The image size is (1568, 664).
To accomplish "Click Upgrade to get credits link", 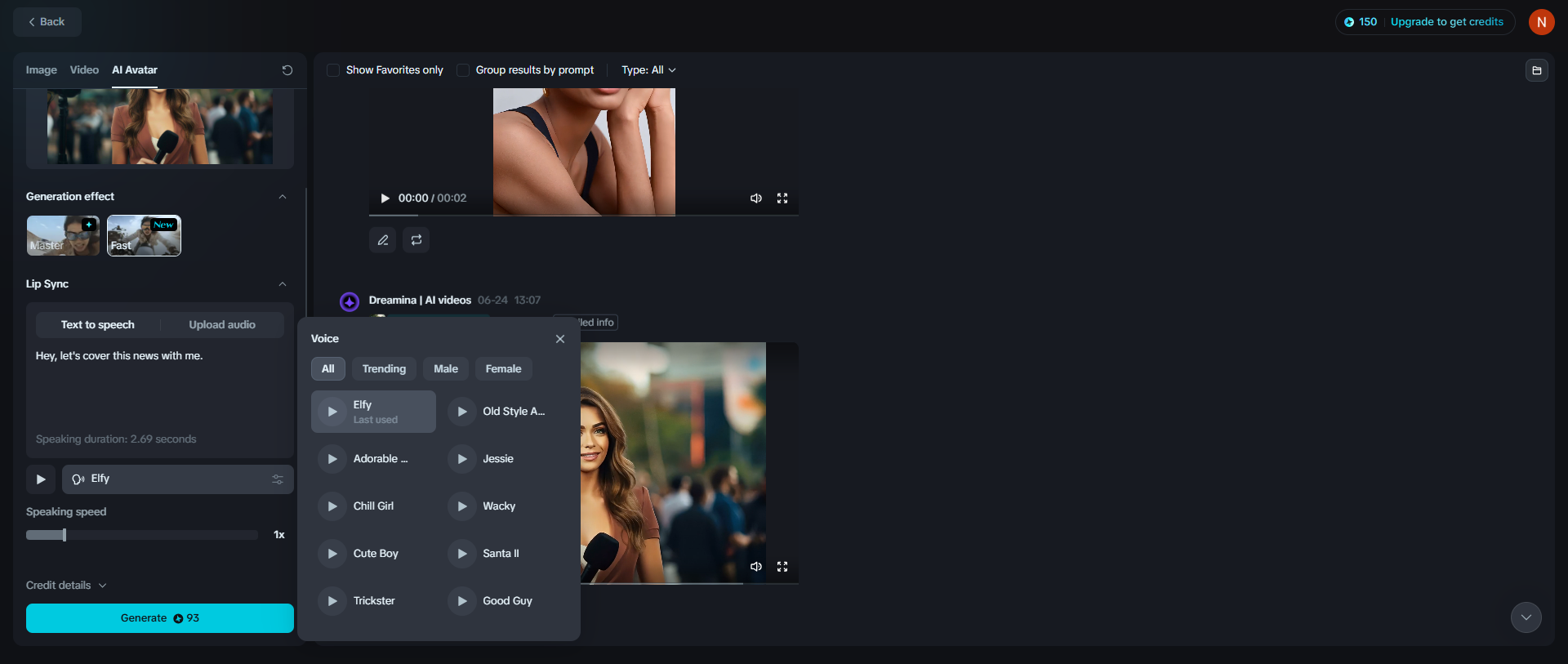I will click(1447, 22).
